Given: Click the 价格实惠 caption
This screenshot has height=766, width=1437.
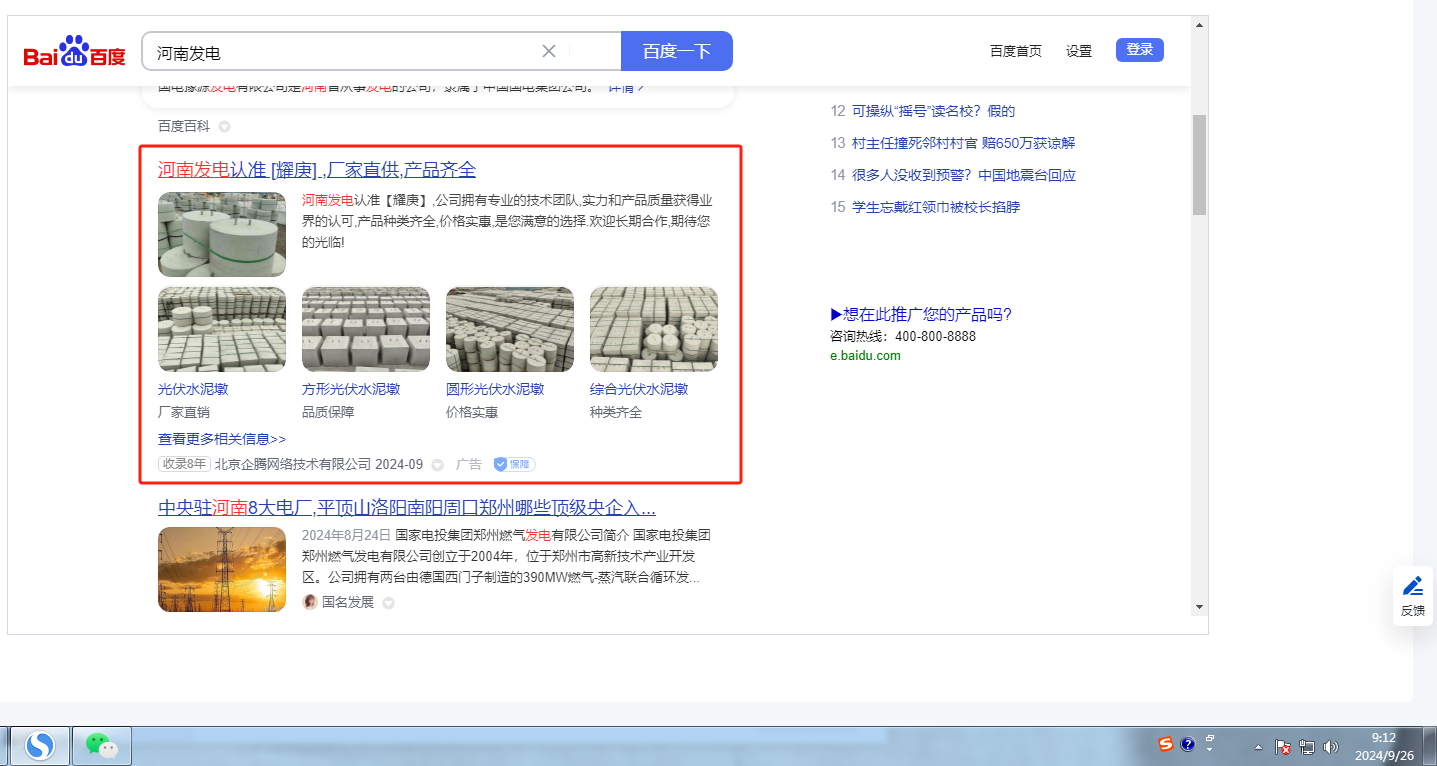Looking at the screenshot, I should (472, 412).
